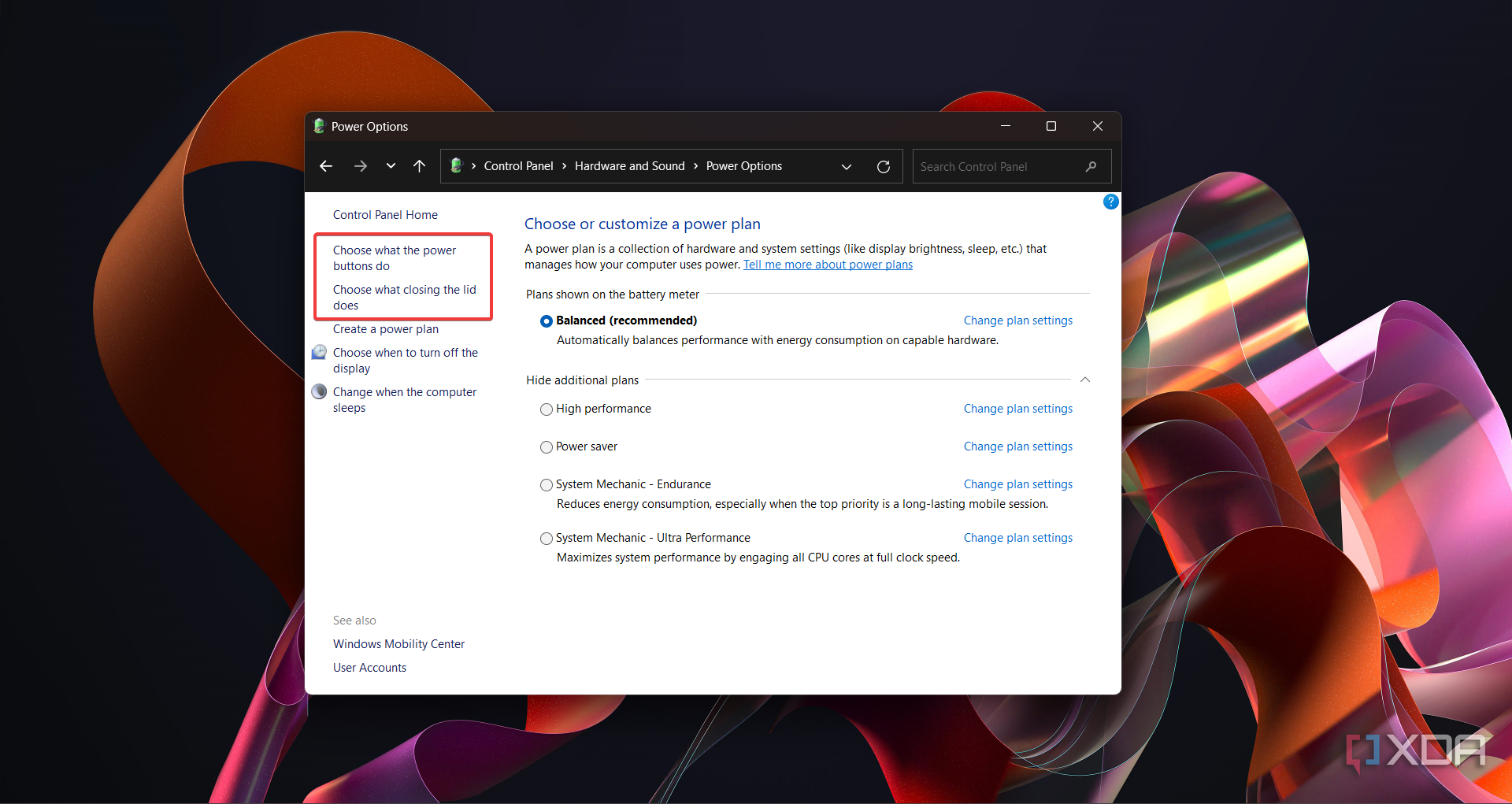Open recent locations dropdown arrow

(x=391, y=166)
